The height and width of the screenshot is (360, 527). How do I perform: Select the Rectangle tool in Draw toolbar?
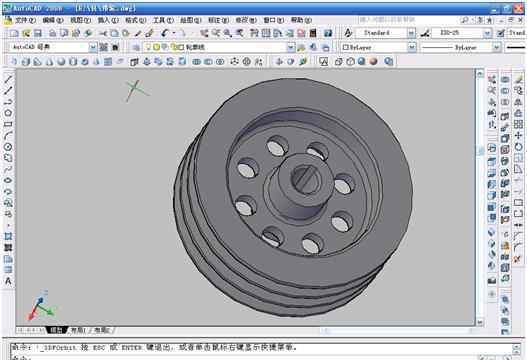8,124
